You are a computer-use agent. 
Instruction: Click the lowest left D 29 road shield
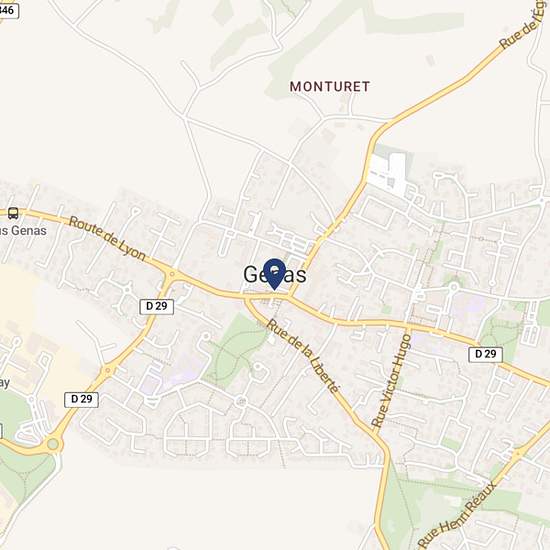pos(81,400)
